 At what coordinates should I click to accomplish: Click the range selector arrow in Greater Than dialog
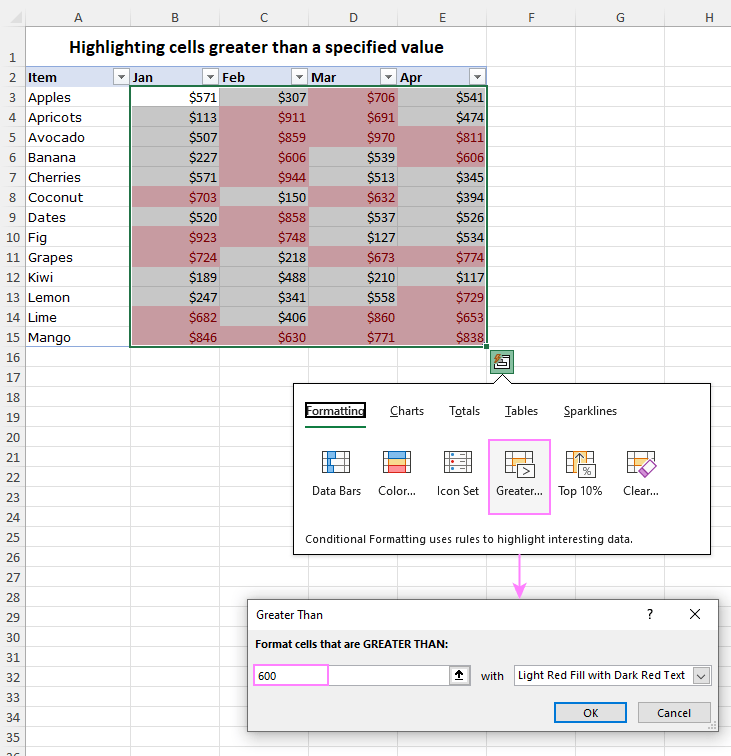[x=459, y=675]
